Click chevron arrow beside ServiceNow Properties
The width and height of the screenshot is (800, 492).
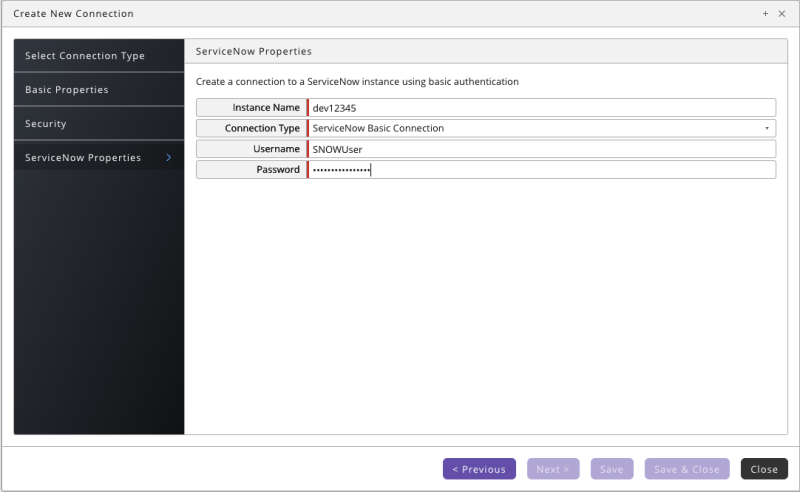[169, 158]
